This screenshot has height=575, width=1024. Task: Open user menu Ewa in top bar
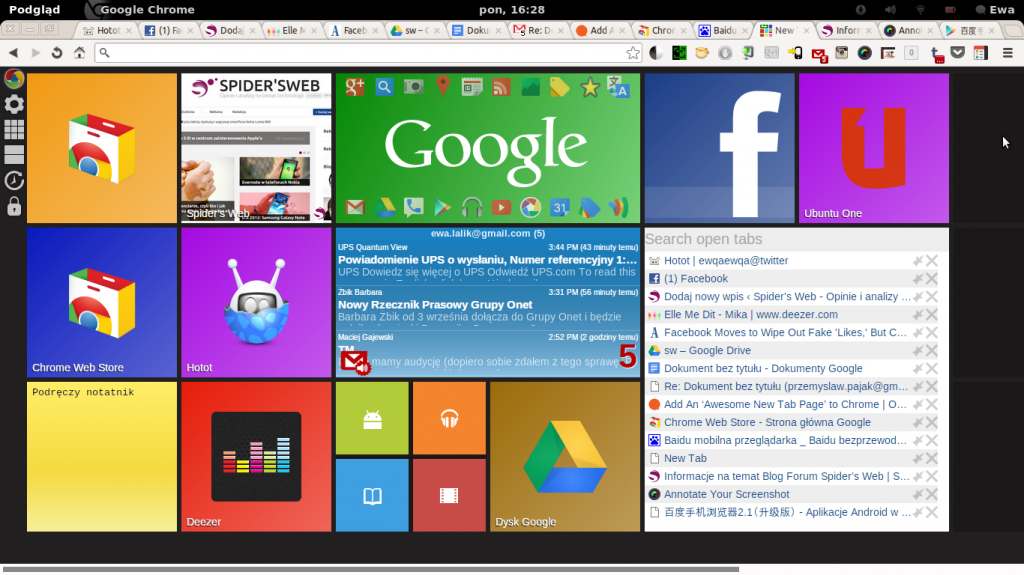(995, 10)
